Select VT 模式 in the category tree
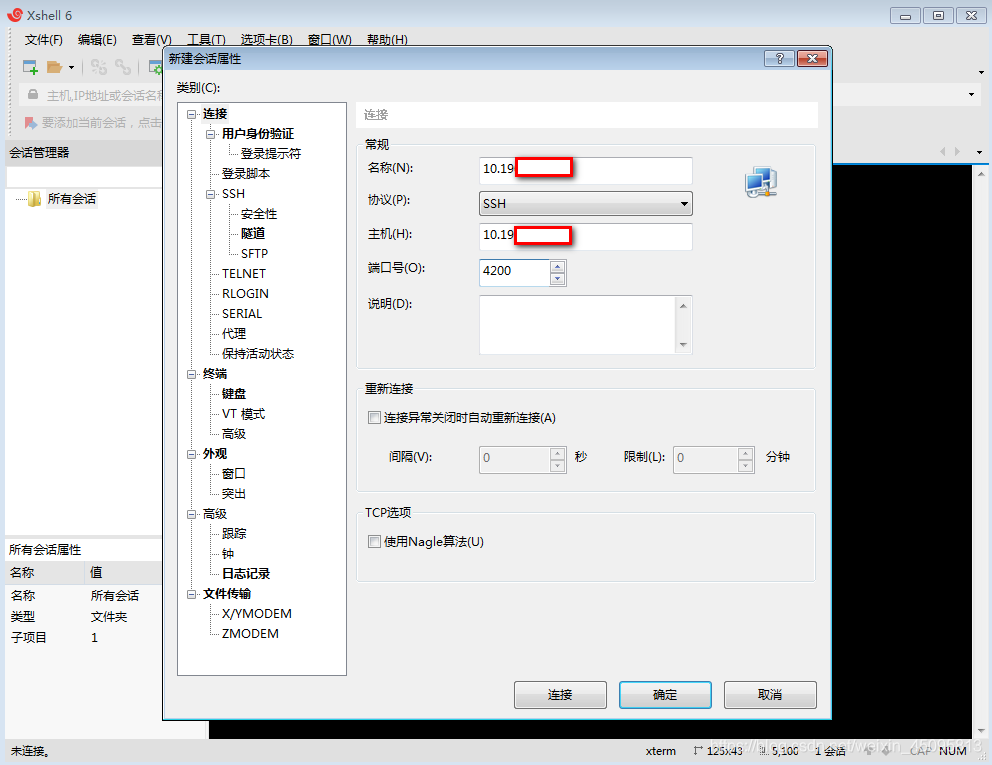This screenshot has height=765, width=992. point(244,414)
